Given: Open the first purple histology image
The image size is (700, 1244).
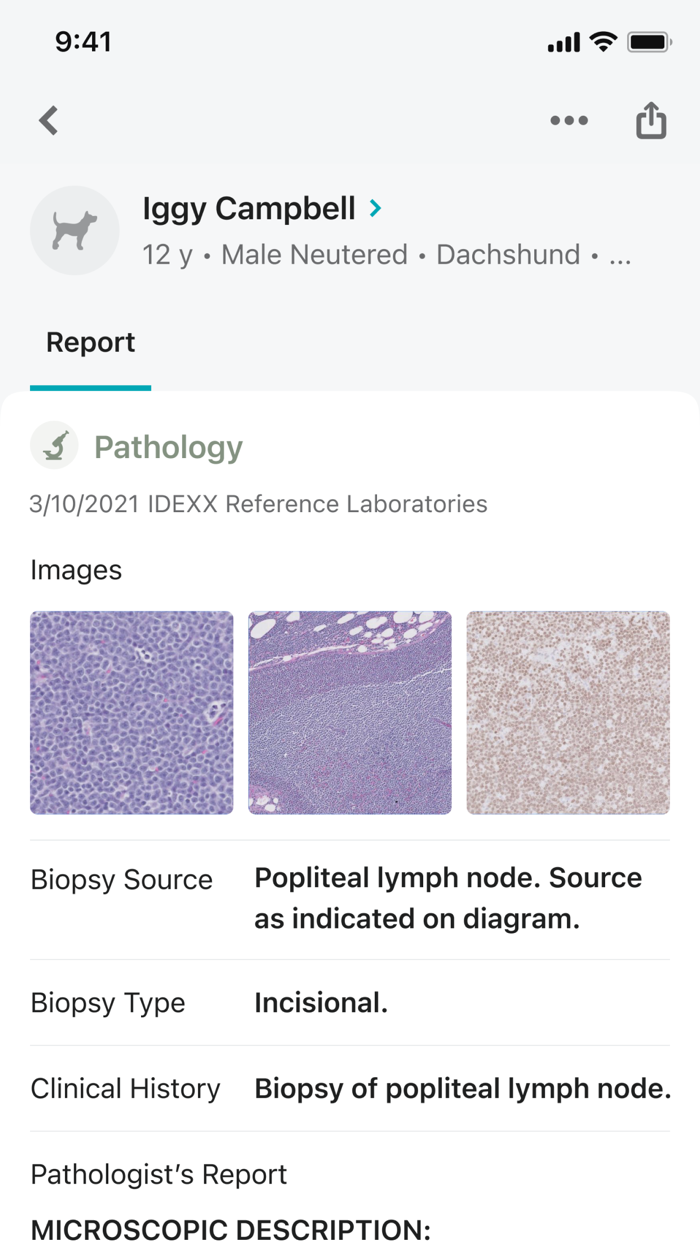Looking at the screenshot, I should (x=131, y=712).
